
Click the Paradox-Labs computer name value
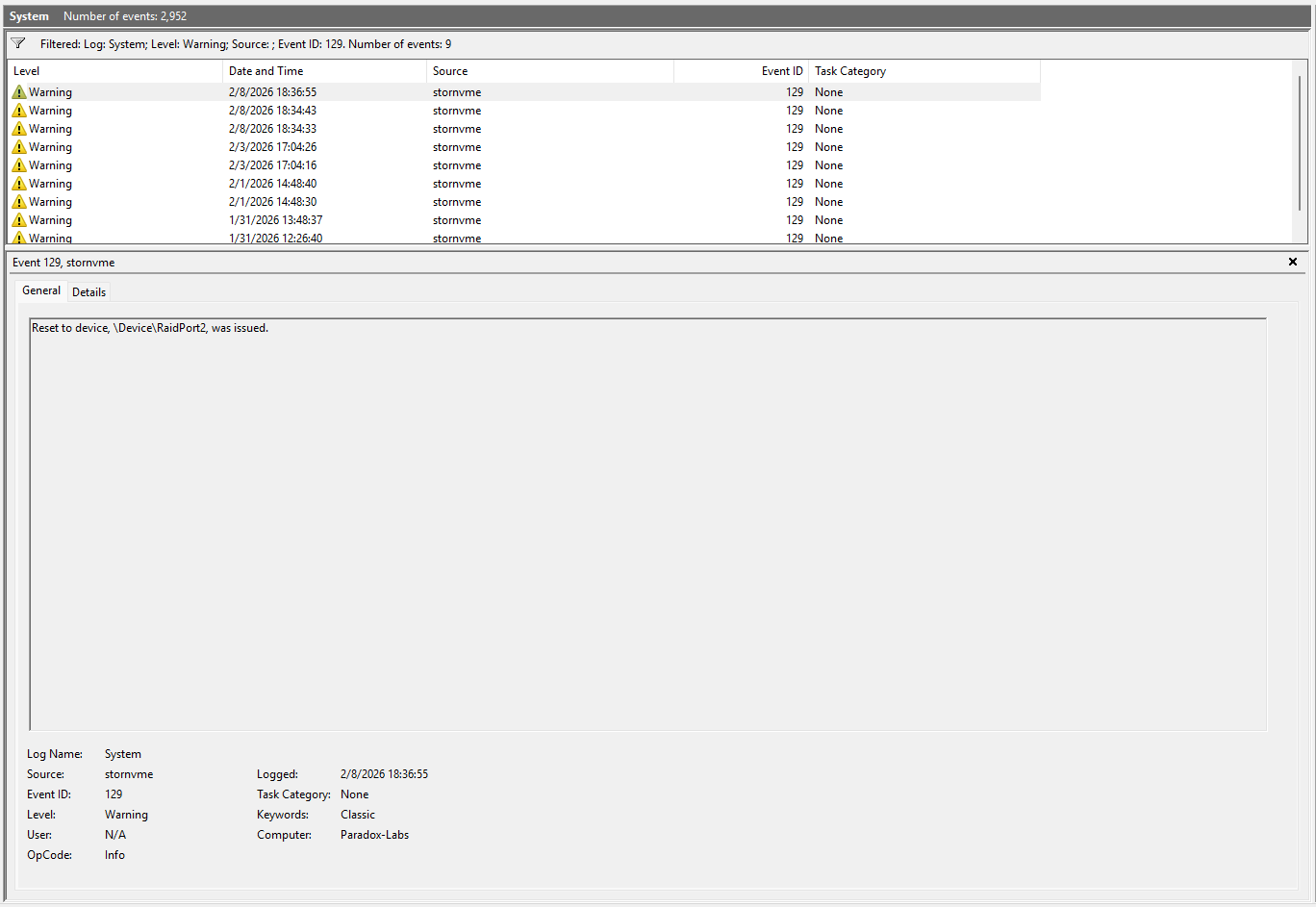(x=374, y=835)
